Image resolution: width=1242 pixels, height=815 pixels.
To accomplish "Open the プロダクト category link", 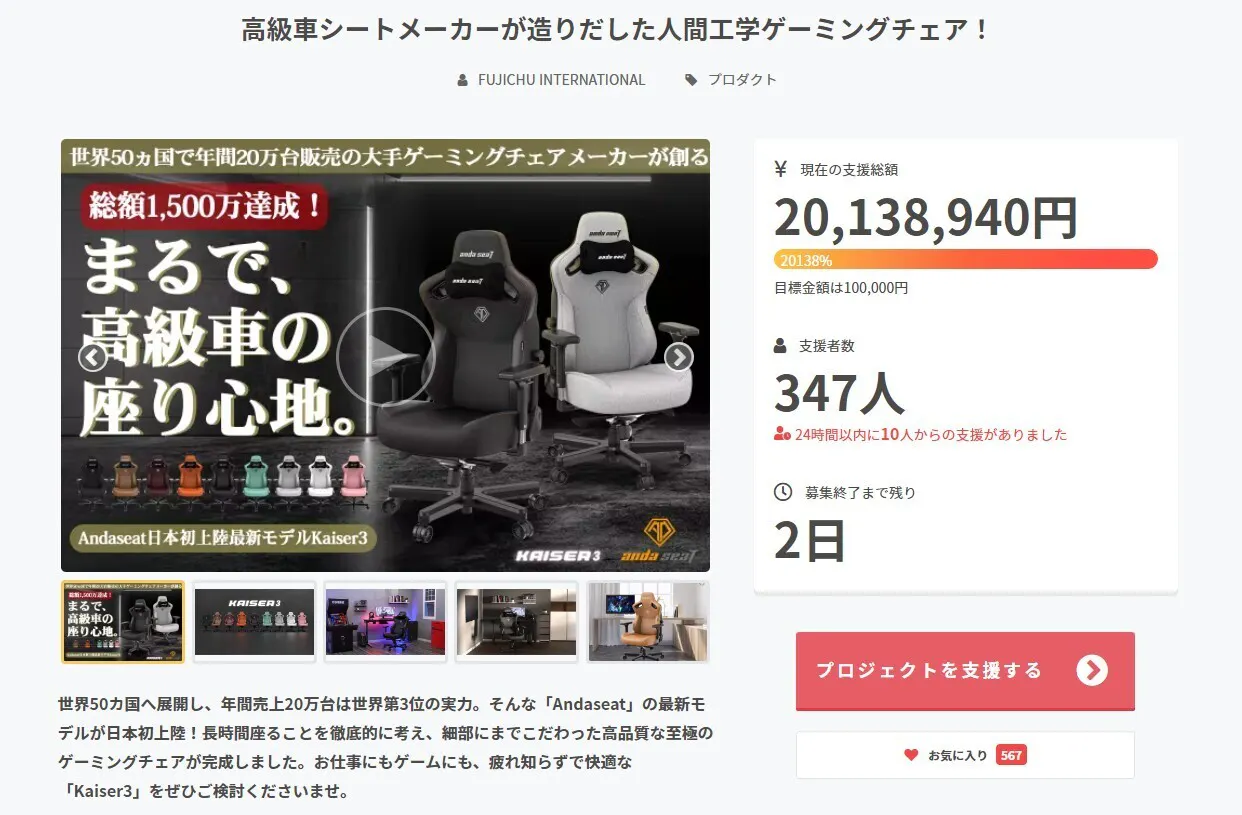I will (x=742, y=80).
